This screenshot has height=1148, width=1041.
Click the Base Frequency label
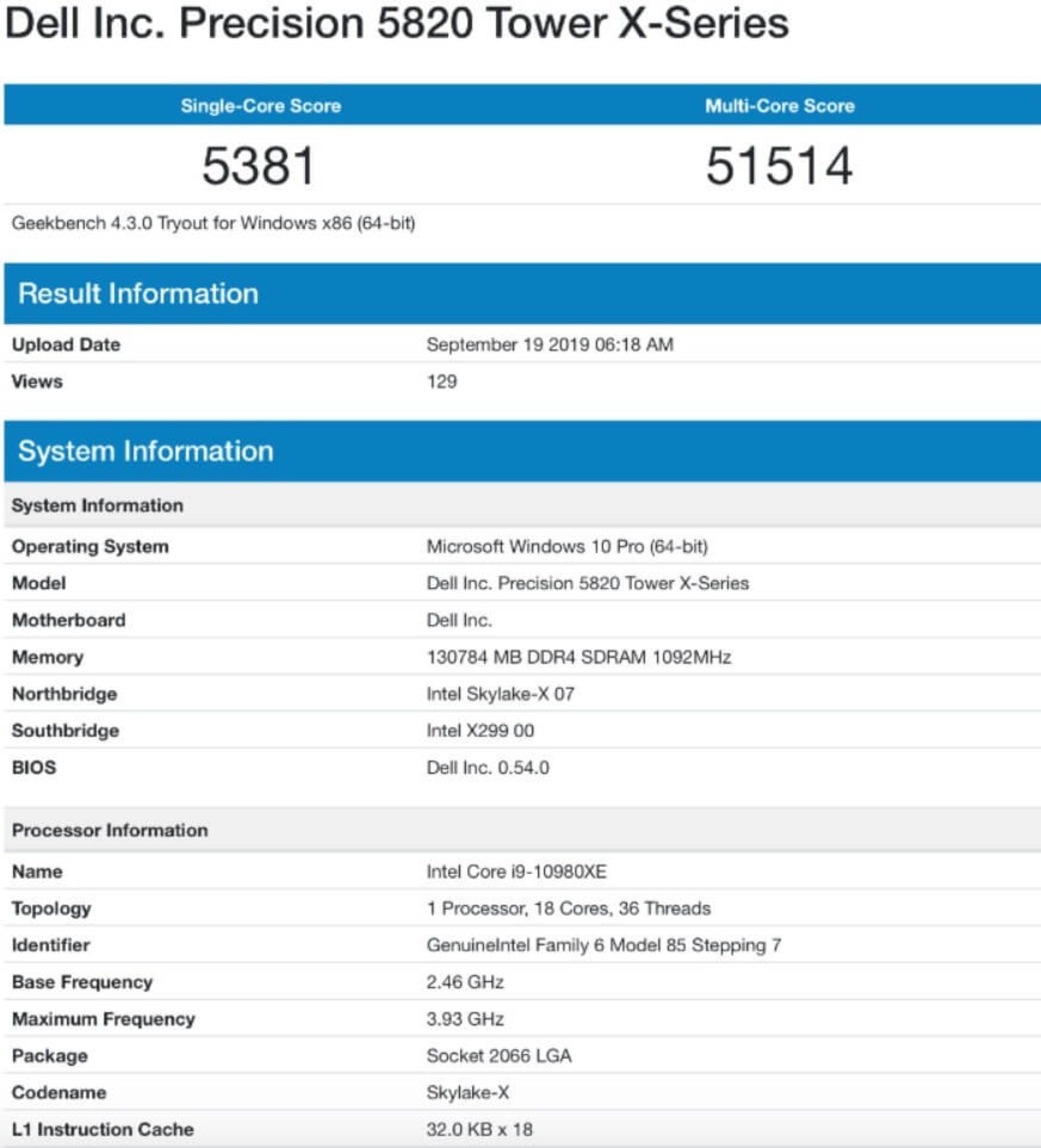pos(82,982)
